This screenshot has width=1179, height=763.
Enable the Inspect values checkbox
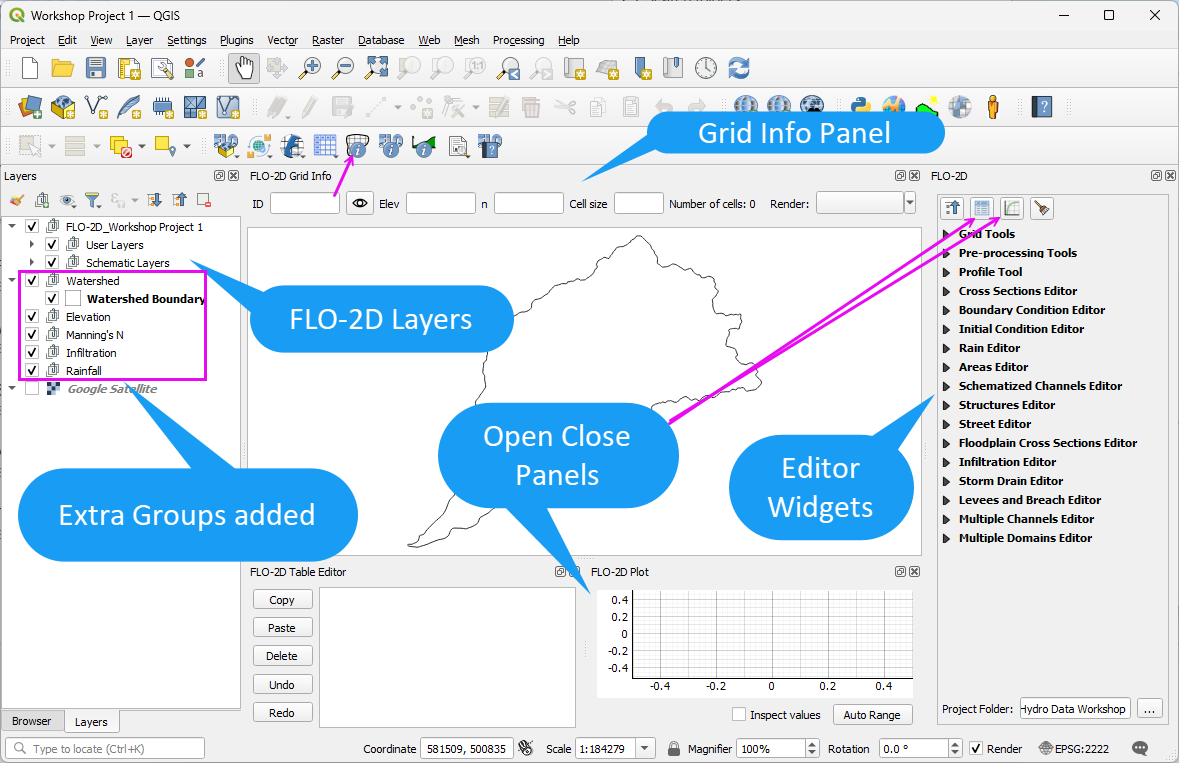click(x=739, y=715)
